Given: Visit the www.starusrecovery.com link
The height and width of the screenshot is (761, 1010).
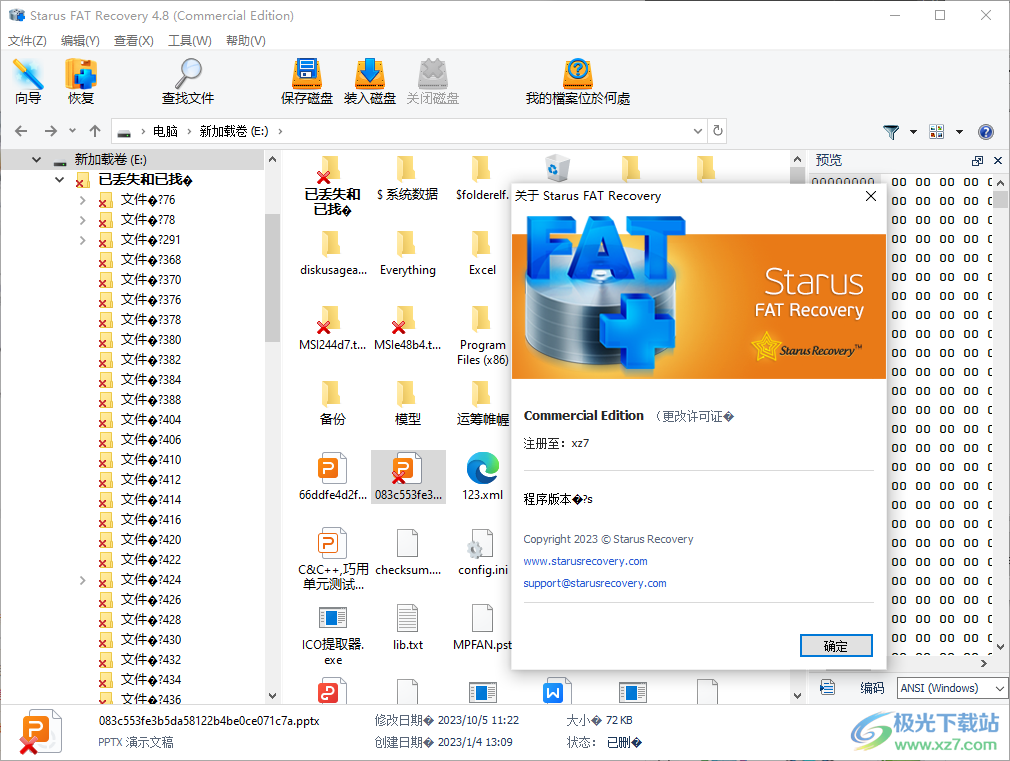Looking at the screenshot, I should click(585, 561).
